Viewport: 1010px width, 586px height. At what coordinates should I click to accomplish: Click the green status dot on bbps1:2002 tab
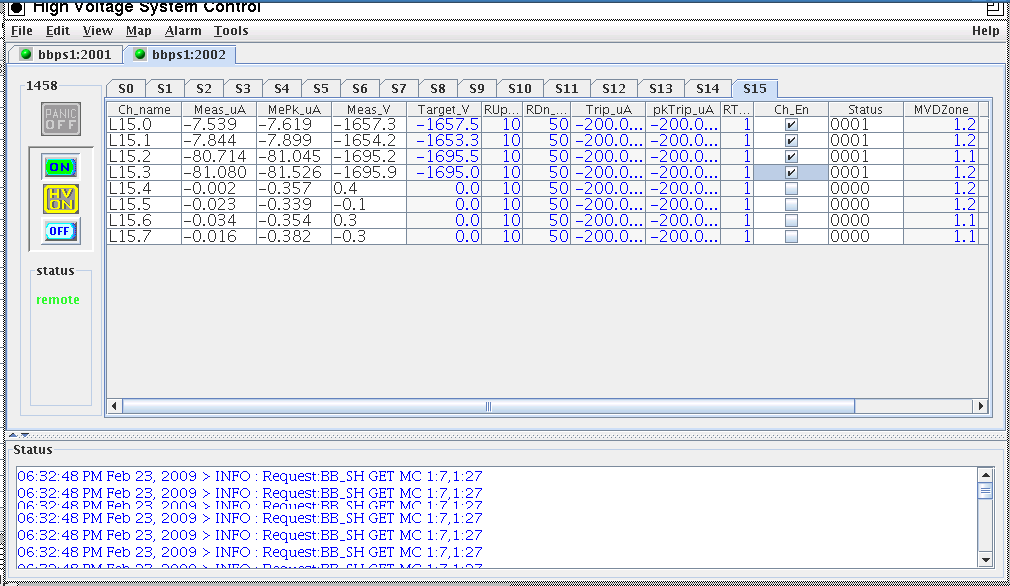point(140,54)
